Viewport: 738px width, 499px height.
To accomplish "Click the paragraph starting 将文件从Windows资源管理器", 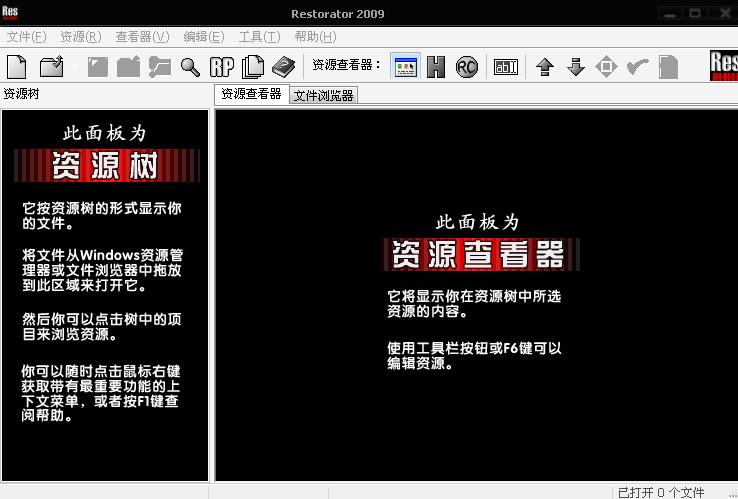I will (102, 270).
